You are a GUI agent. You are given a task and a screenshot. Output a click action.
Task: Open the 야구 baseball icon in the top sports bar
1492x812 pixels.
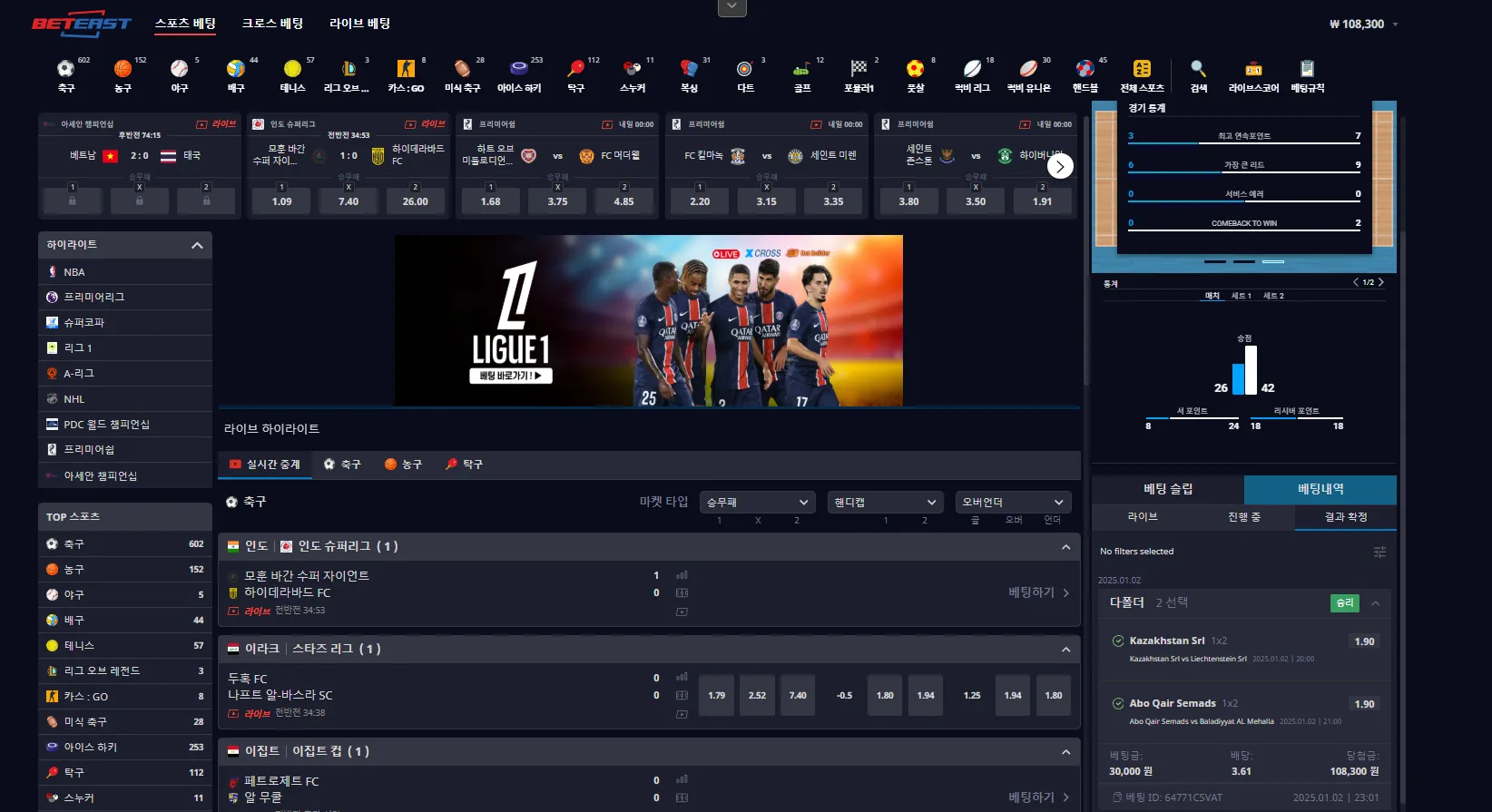(179, 69)
